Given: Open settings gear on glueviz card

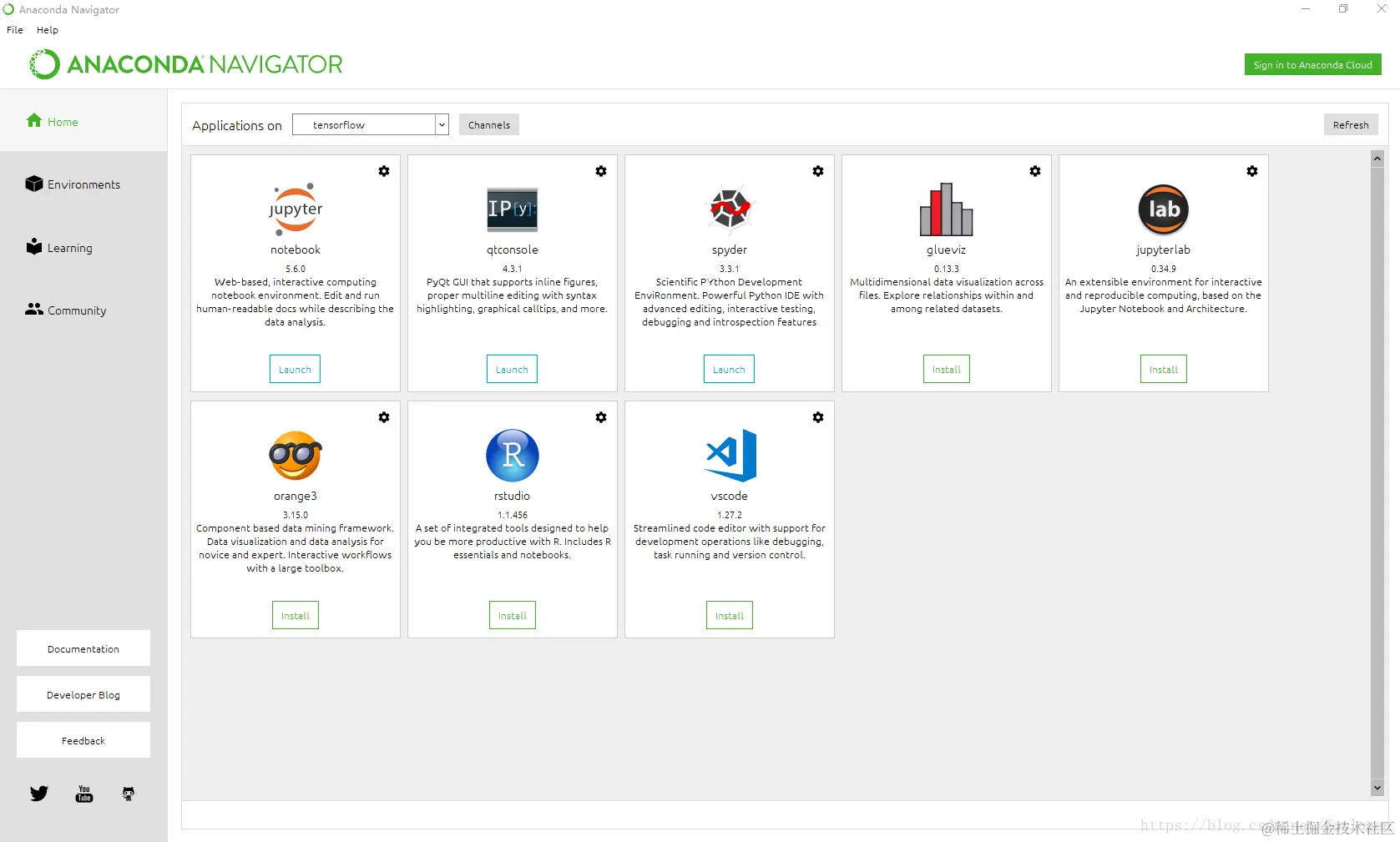Looking at the screenshot, I should [1035, 171].
